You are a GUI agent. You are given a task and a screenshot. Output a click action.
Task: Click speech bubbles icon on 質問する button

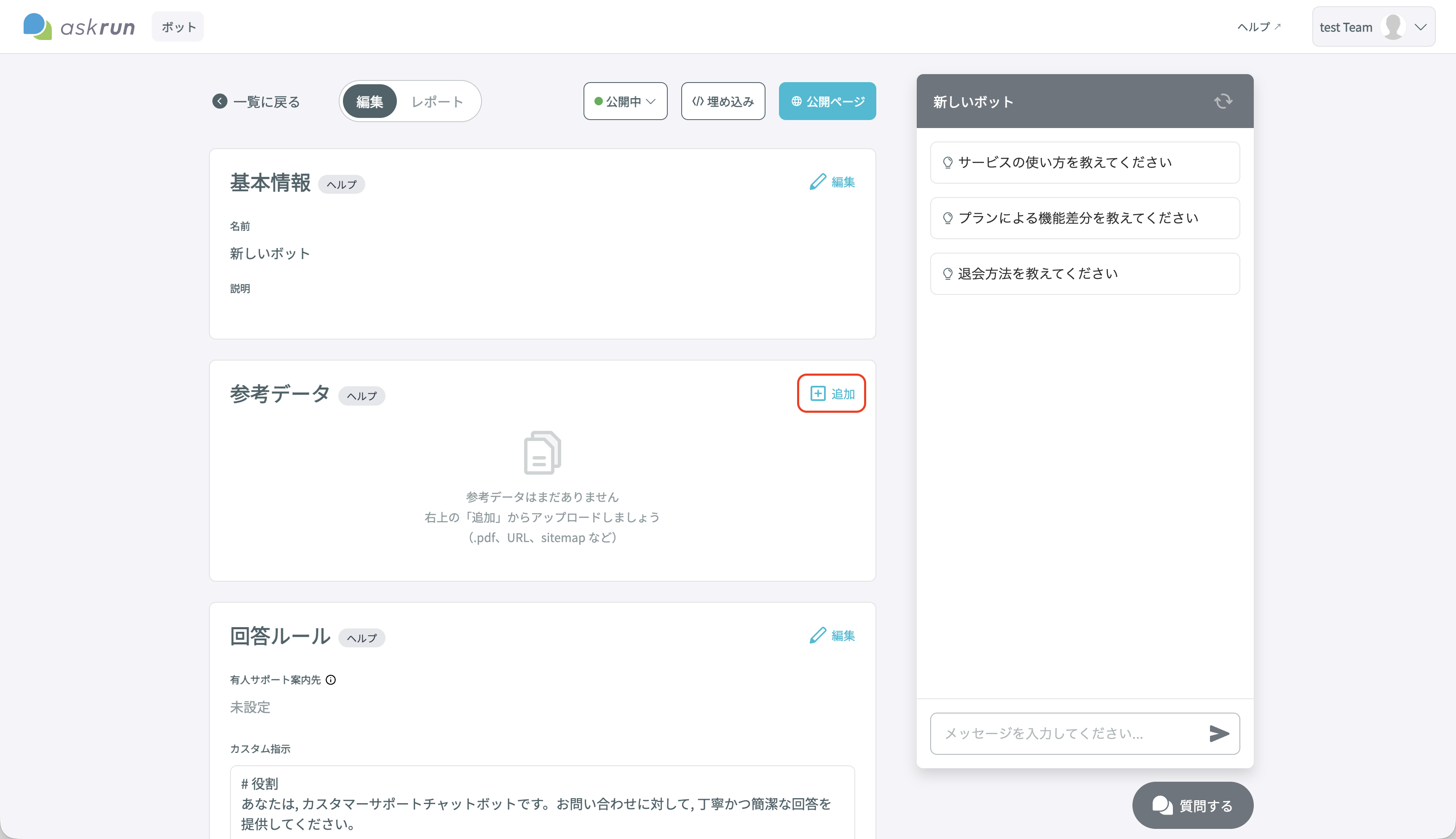tap(1162, 805)
